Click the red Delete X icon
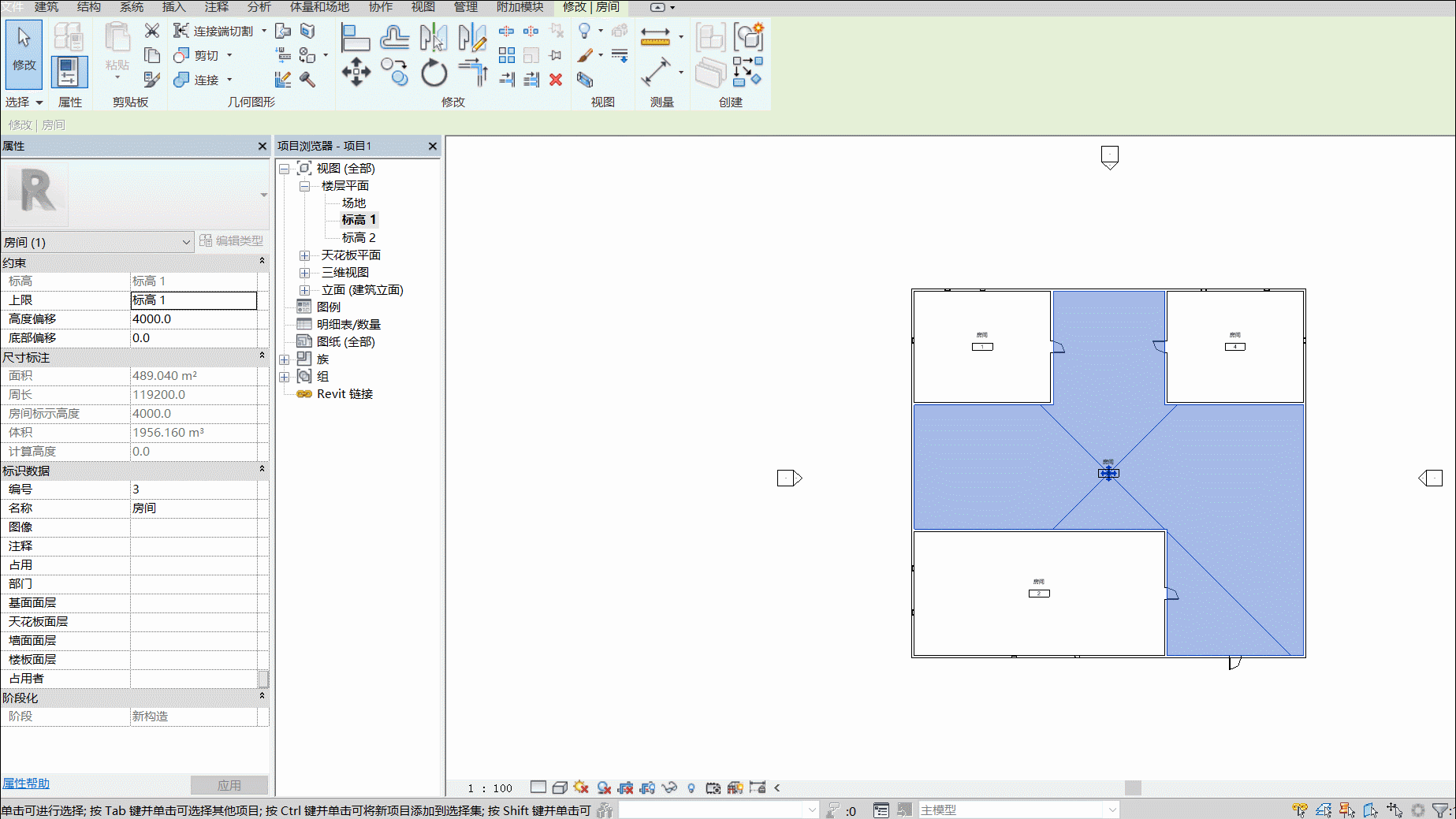 click(556, 80)
